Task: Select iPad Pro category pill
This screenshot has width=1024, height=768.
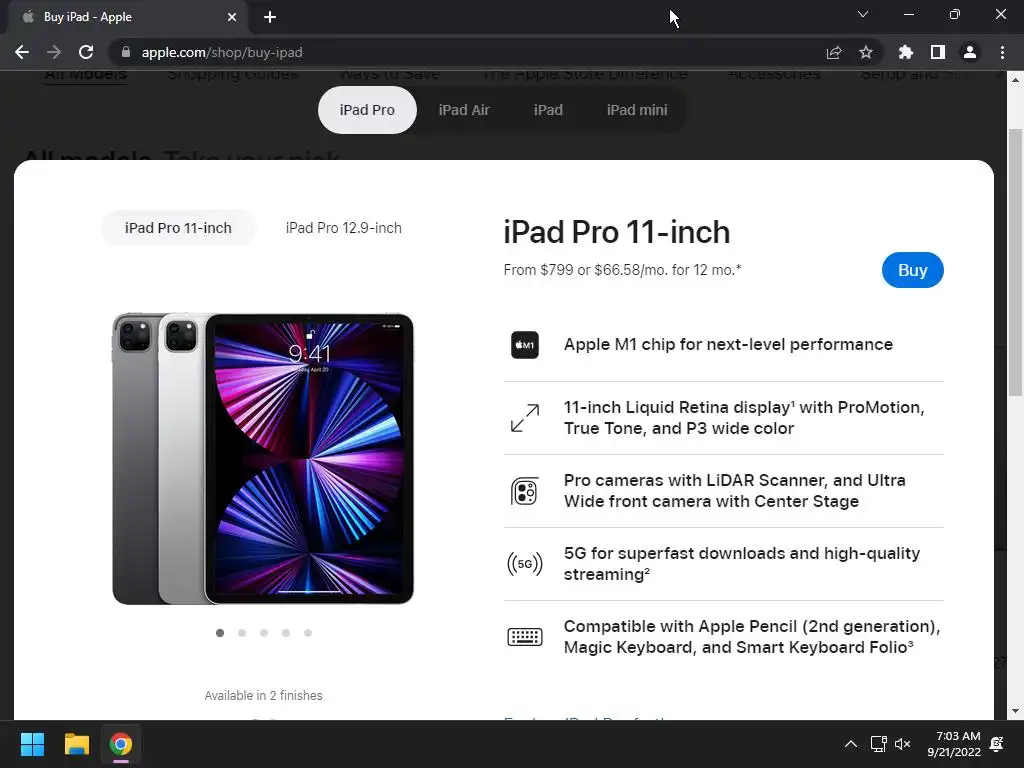Action: click(367, 110)
